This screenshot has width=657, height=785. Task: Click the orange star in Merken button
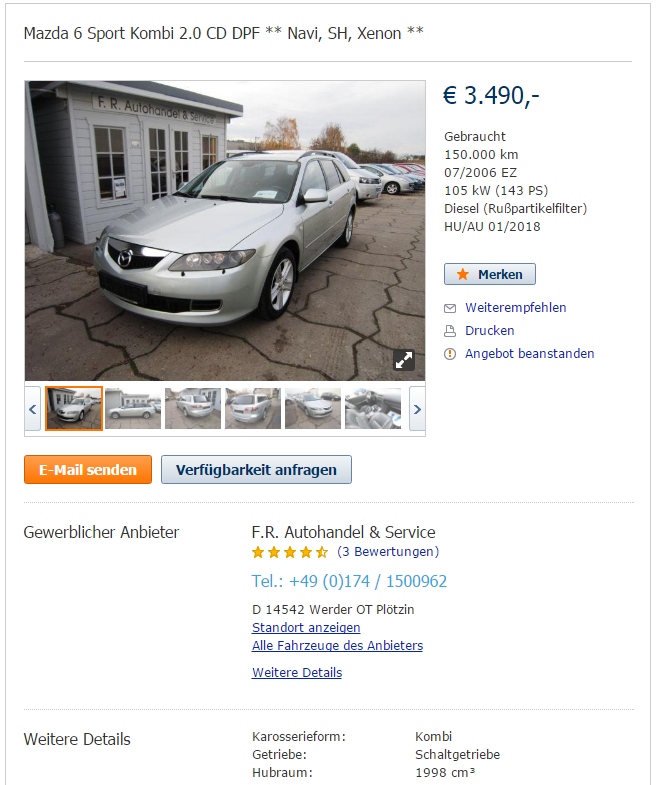pos(463,274)
